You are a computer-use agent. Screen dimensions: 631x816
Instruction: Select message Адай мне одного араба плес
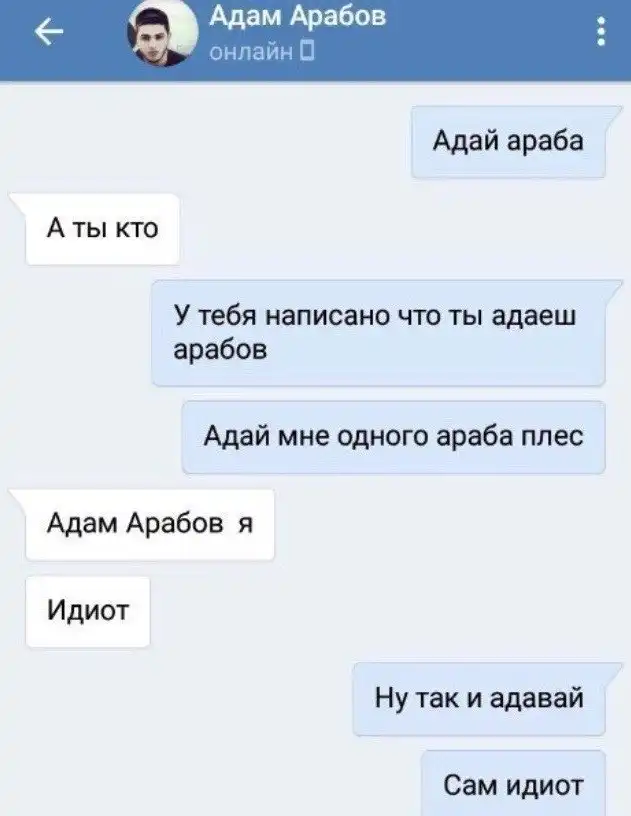(x=394, y=437)
